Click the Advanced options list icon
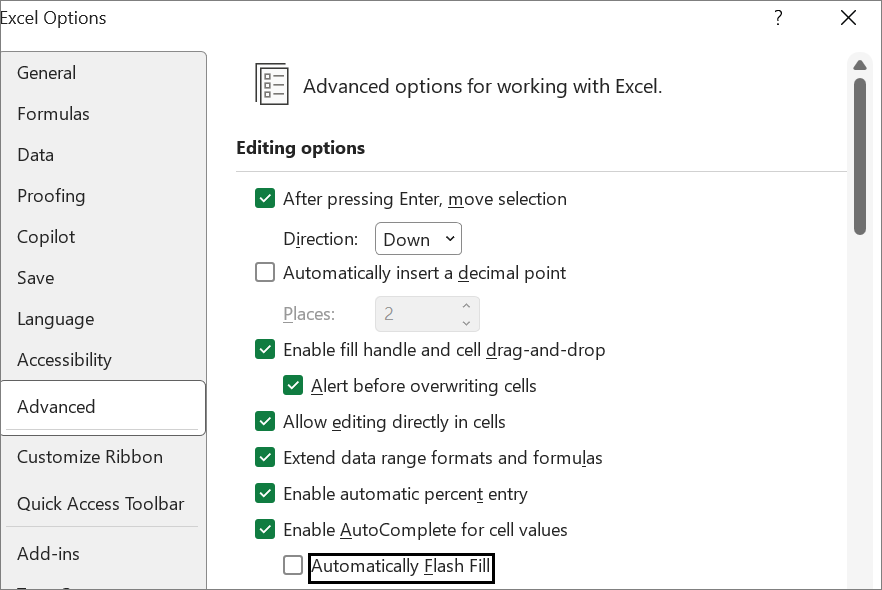 click(272, 84)
